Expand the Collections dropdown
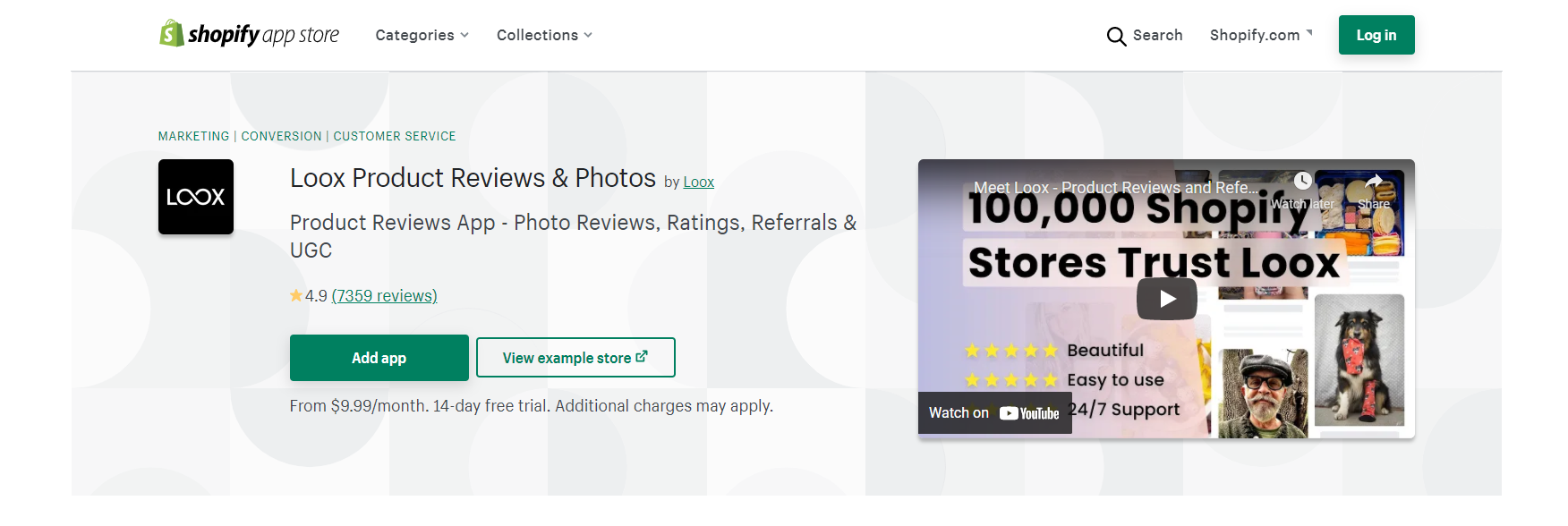Screen dimensions: 1568x526 [x=544, y=35]
